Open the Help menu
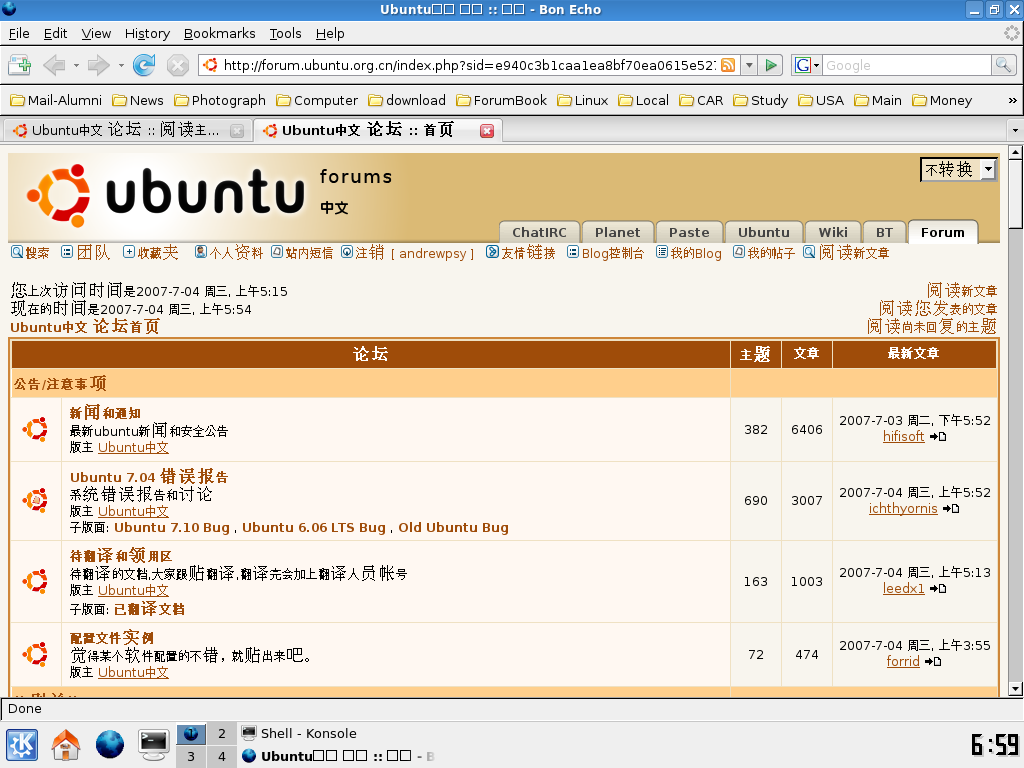Viewport: 1024px width, 768px height. click(330, 33)
